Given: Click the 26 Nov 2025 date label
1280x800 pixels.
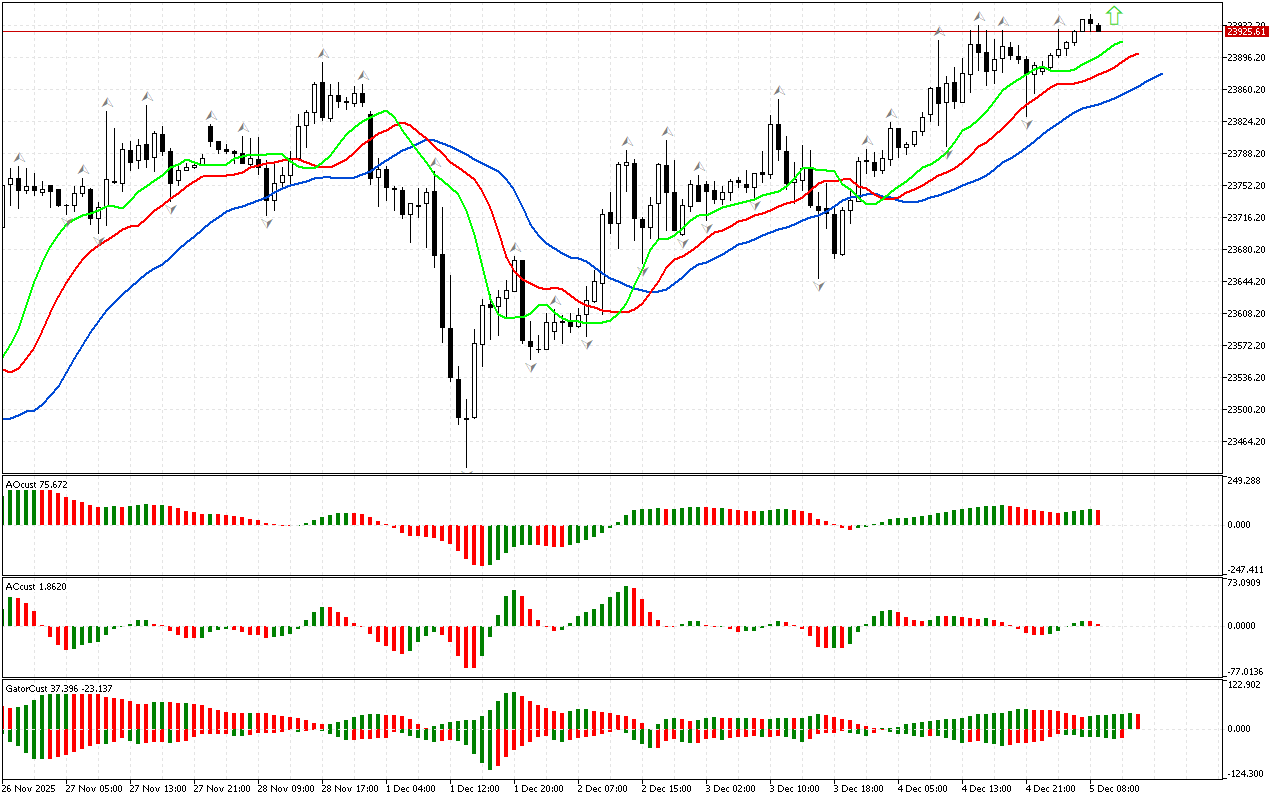Looking at the screenshot, I should click(30, 788).
